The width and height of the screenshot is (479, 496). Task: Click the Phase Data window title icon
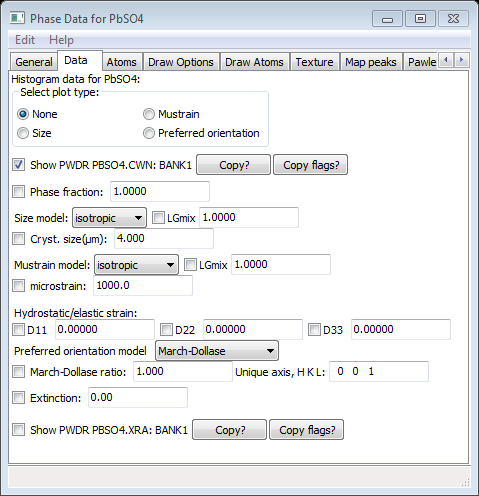coord(17,18)
